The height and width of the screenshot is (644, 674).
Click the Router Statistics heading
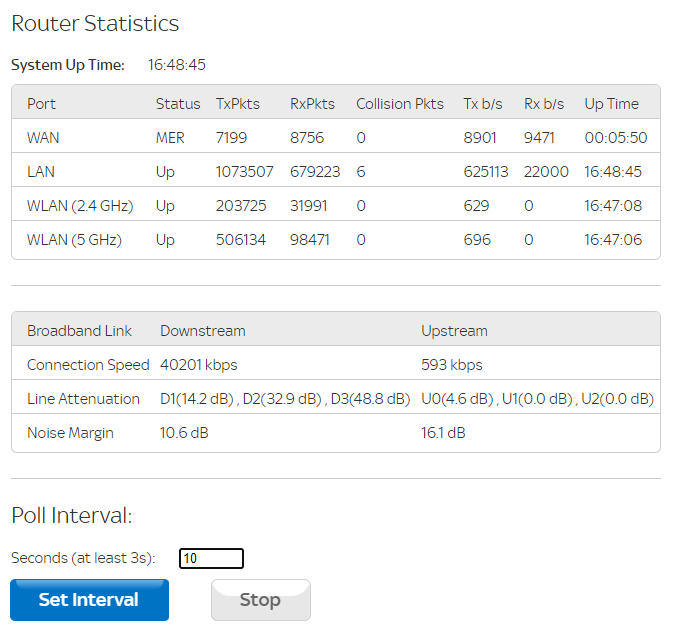(95, 24)
